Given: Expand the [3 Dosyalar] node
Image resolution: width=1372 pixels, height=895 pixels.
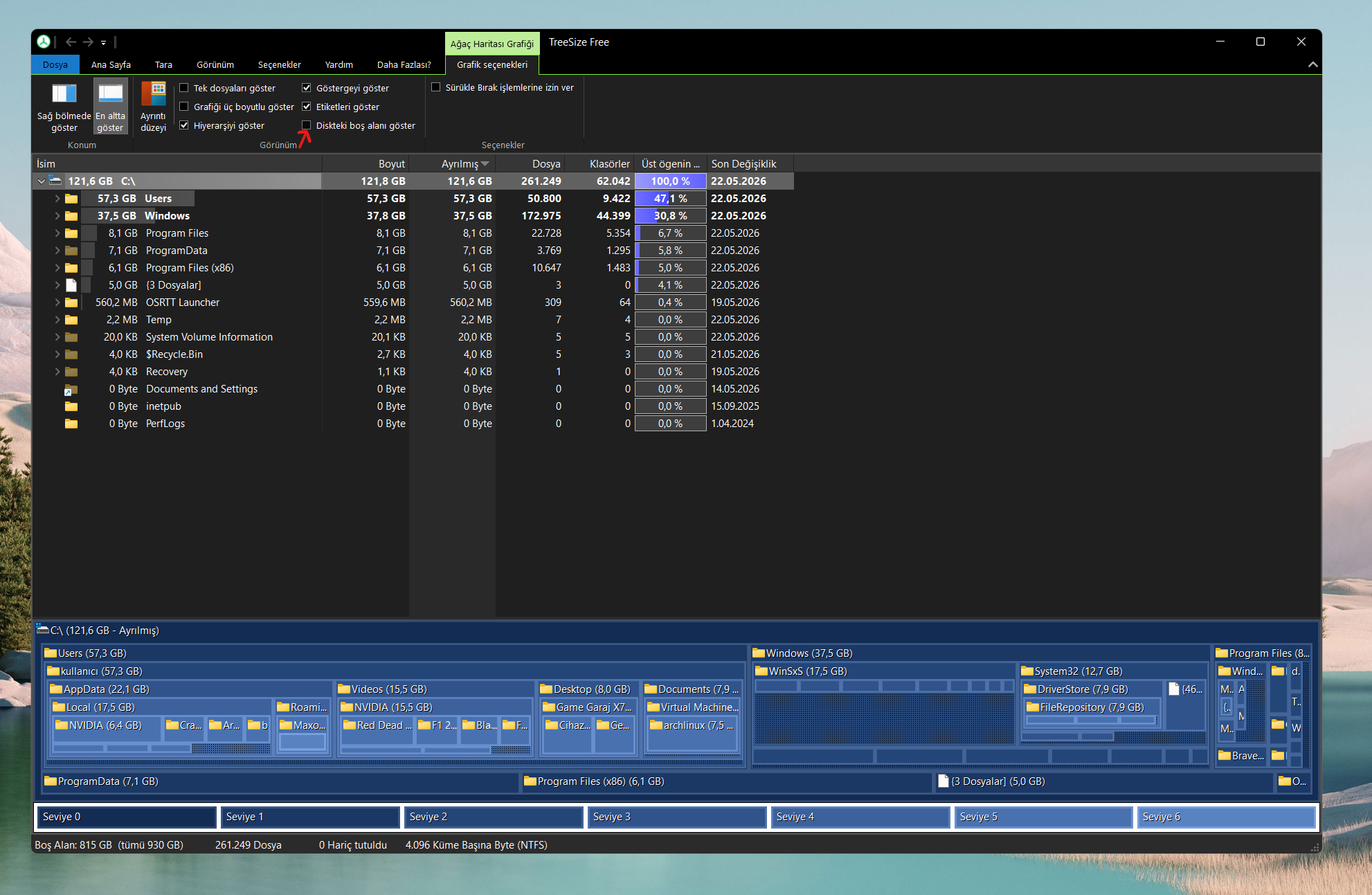Looking at the screenshot, I should (x=57, y=285).
